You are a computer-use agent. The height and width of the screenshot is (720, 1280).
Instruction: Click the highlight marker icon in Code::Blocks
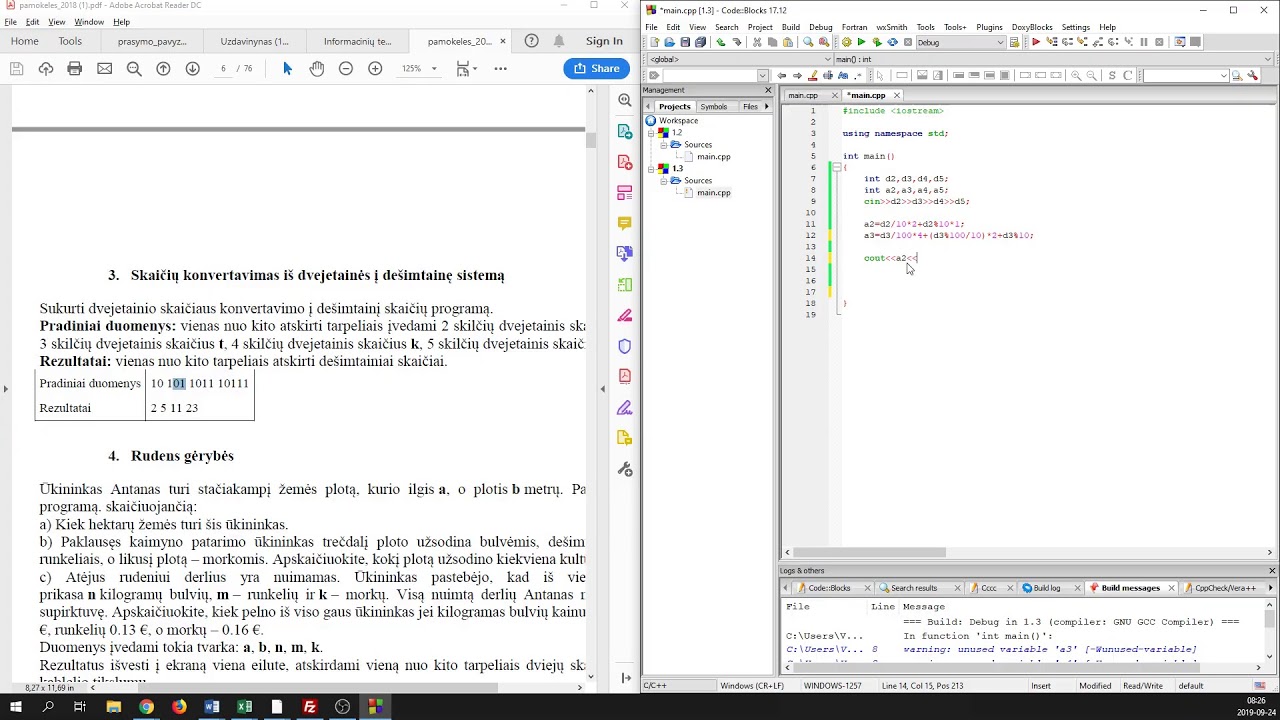pyautogui.click(x=813, y=75)
